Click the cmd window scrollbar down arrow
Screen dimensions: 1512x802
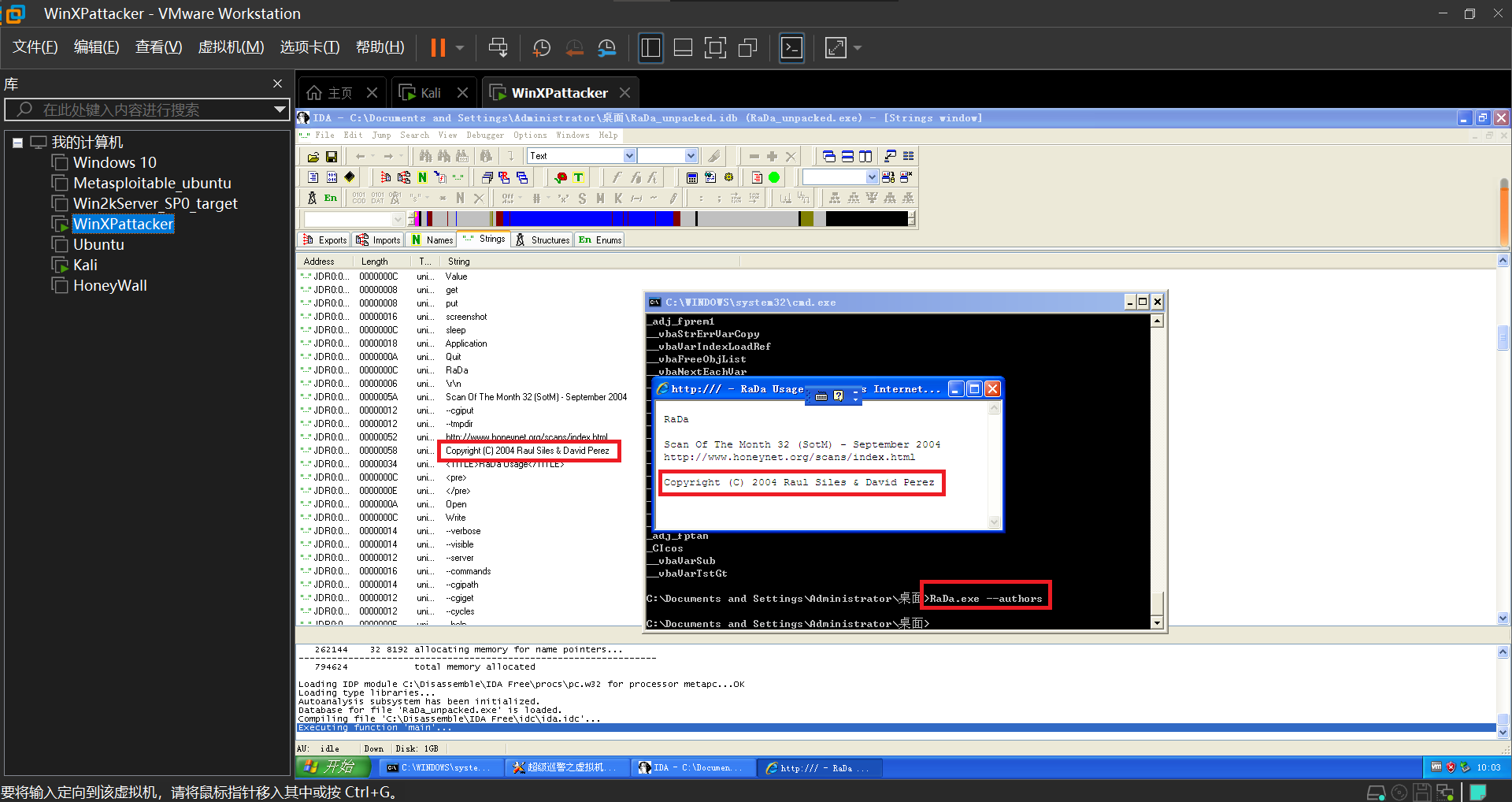click(1157, 623)
